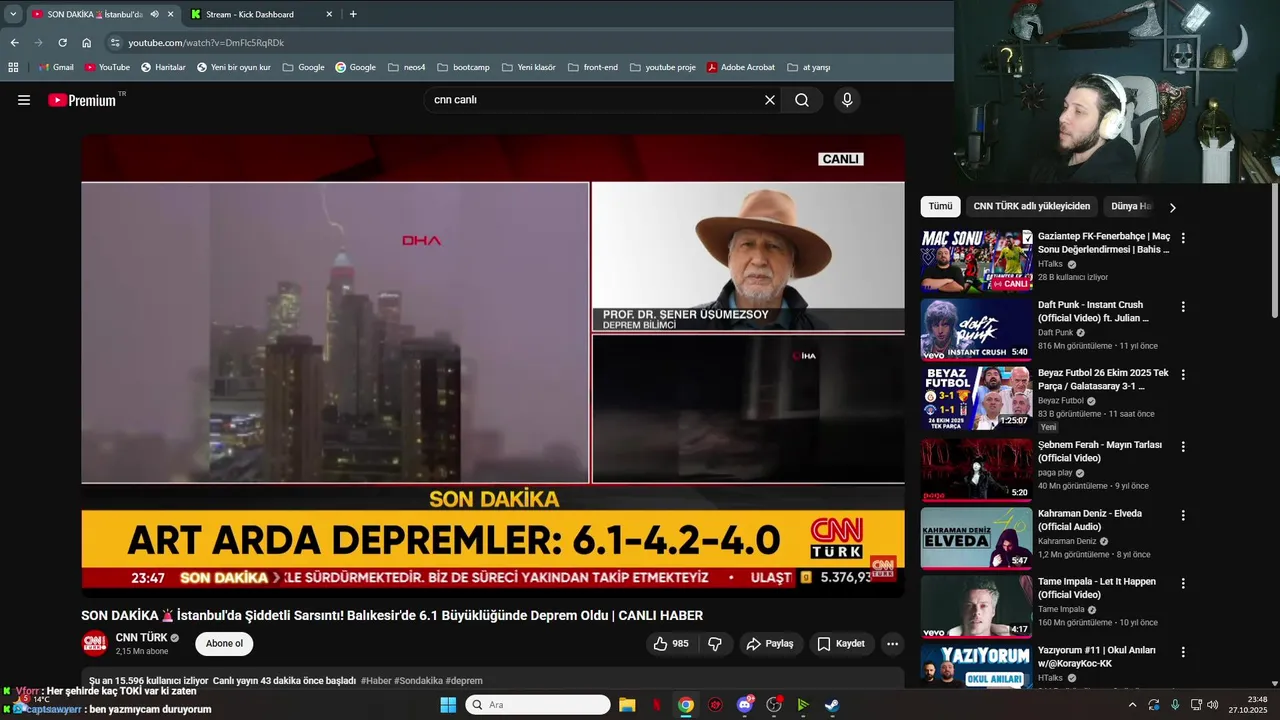The height and width of the screenshot is (720, 1280).
Task: Open menu for Kahraman Deniz Elveda video
Action: (1183, 515)
